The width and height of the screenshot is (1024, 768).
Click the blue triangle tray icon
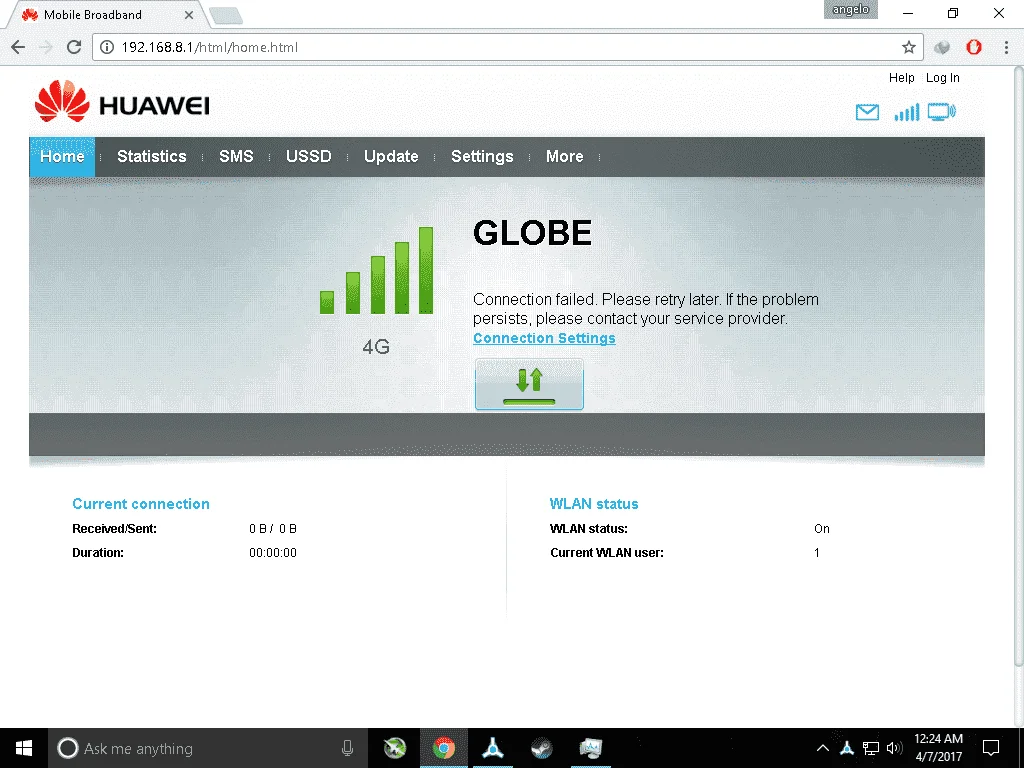click(x=847, y=748)
